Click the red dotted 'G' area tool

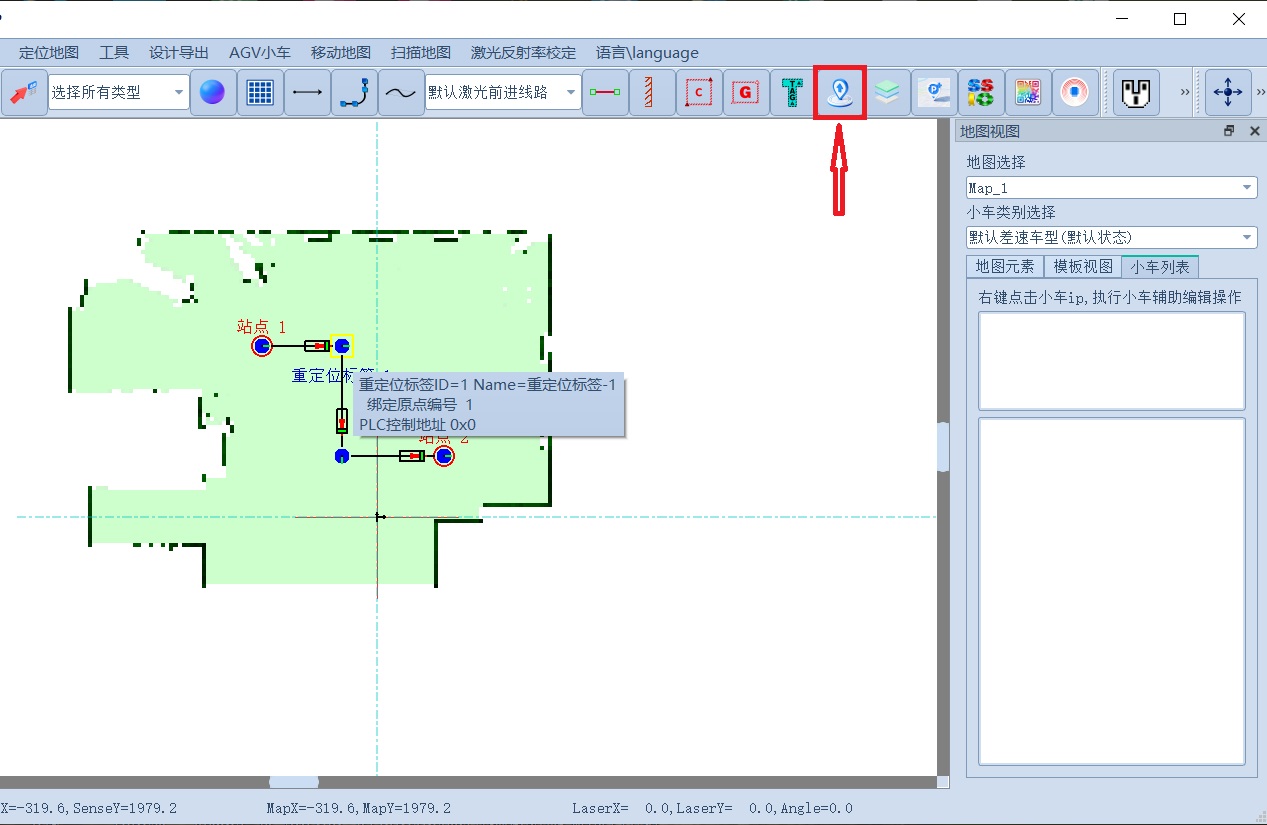(746, 93)
